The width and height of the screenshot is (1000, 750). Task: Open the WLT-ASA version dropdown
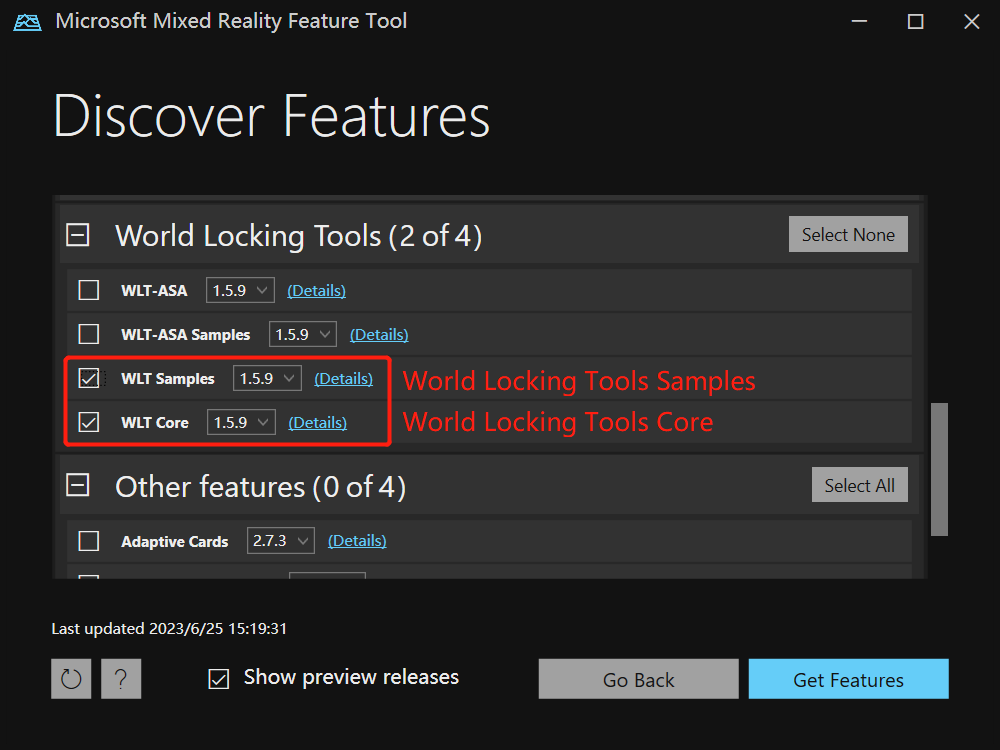click(239, 289)
